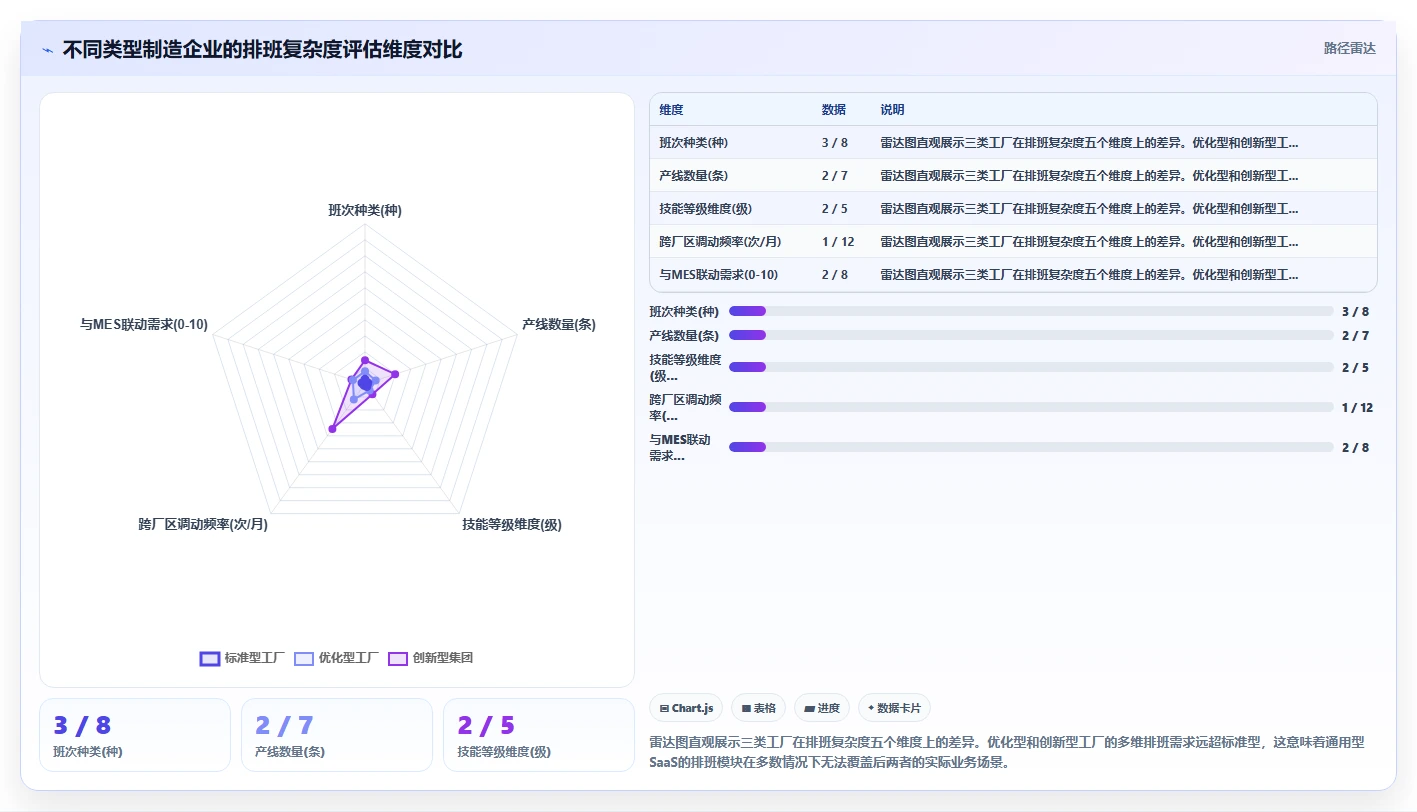Open the 2 / 7 产线数量 data card
This screenshot has height=812, width=1417.
tap(337, 735)
